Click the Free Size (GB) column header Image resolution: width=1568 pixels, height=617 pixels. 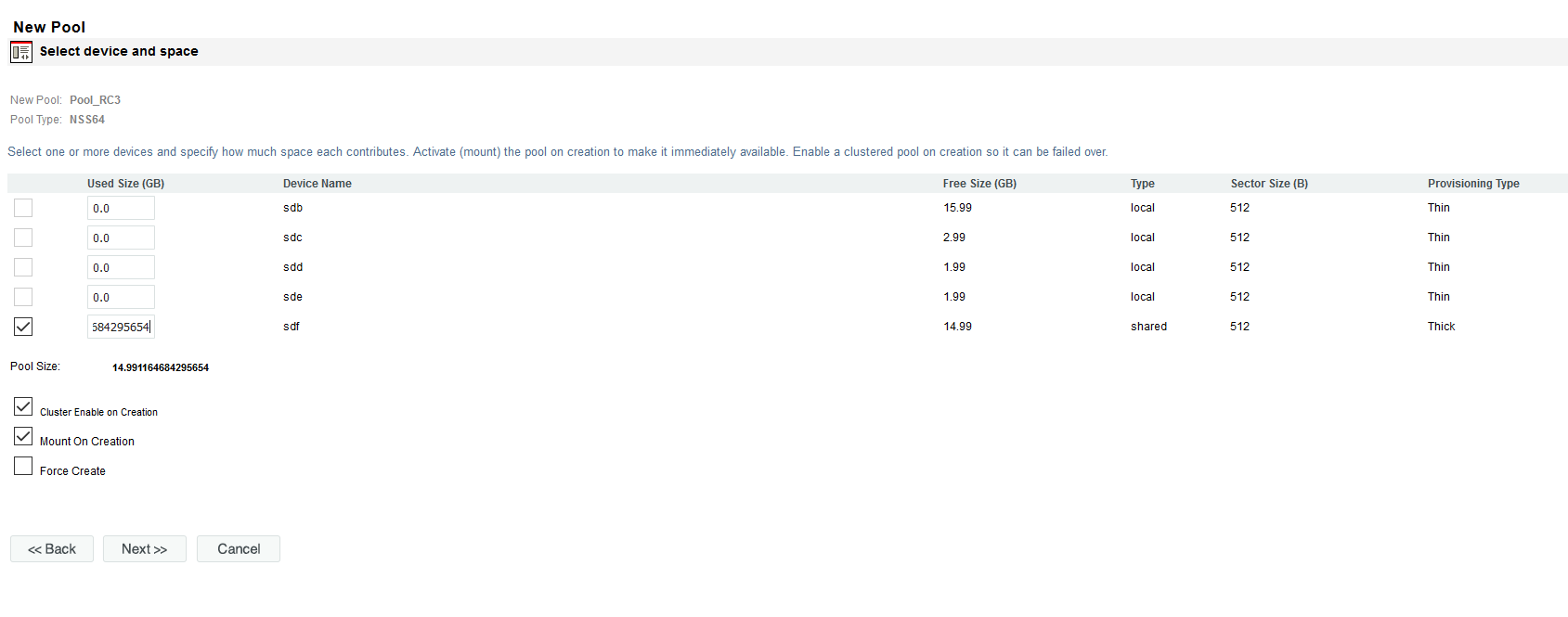[980, 184]
